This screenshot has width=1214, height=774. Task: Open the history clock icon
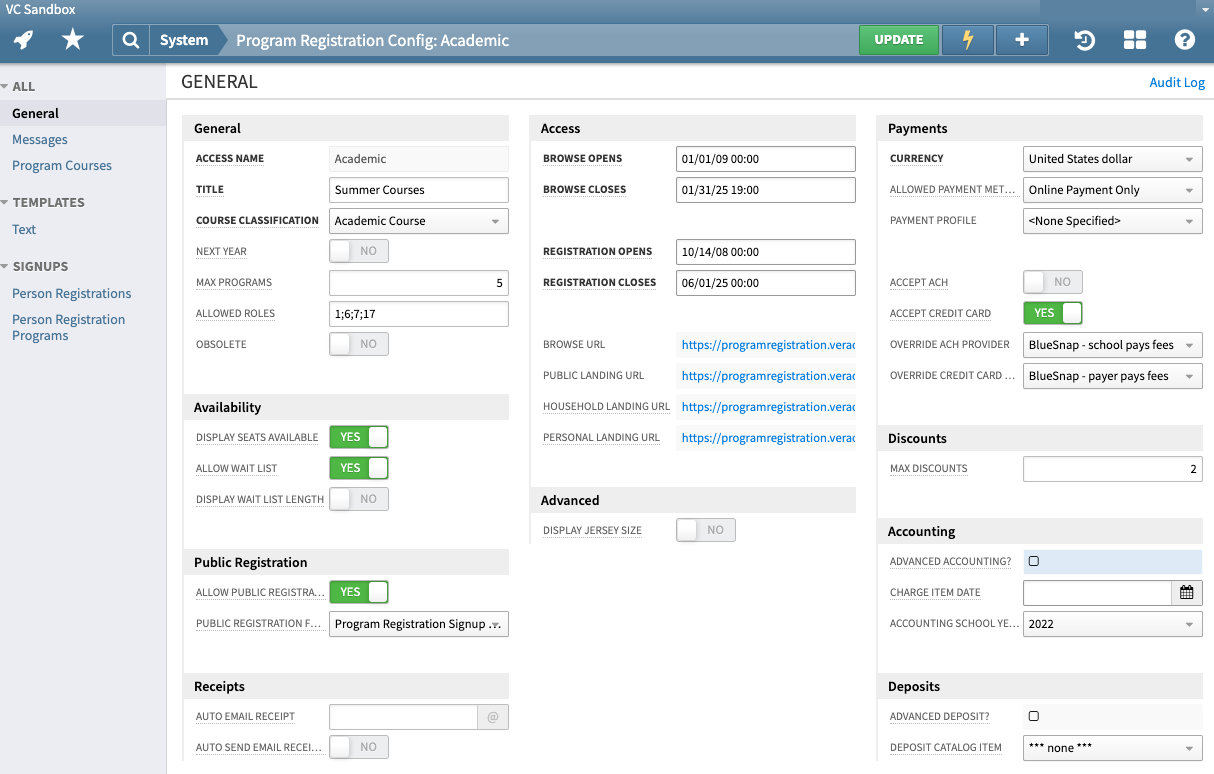[x=1084, y=40]
